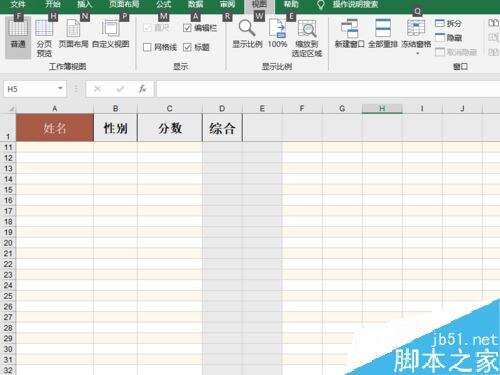500x375 pixels.
Task: Select column F header
Action: click(302, 109)
